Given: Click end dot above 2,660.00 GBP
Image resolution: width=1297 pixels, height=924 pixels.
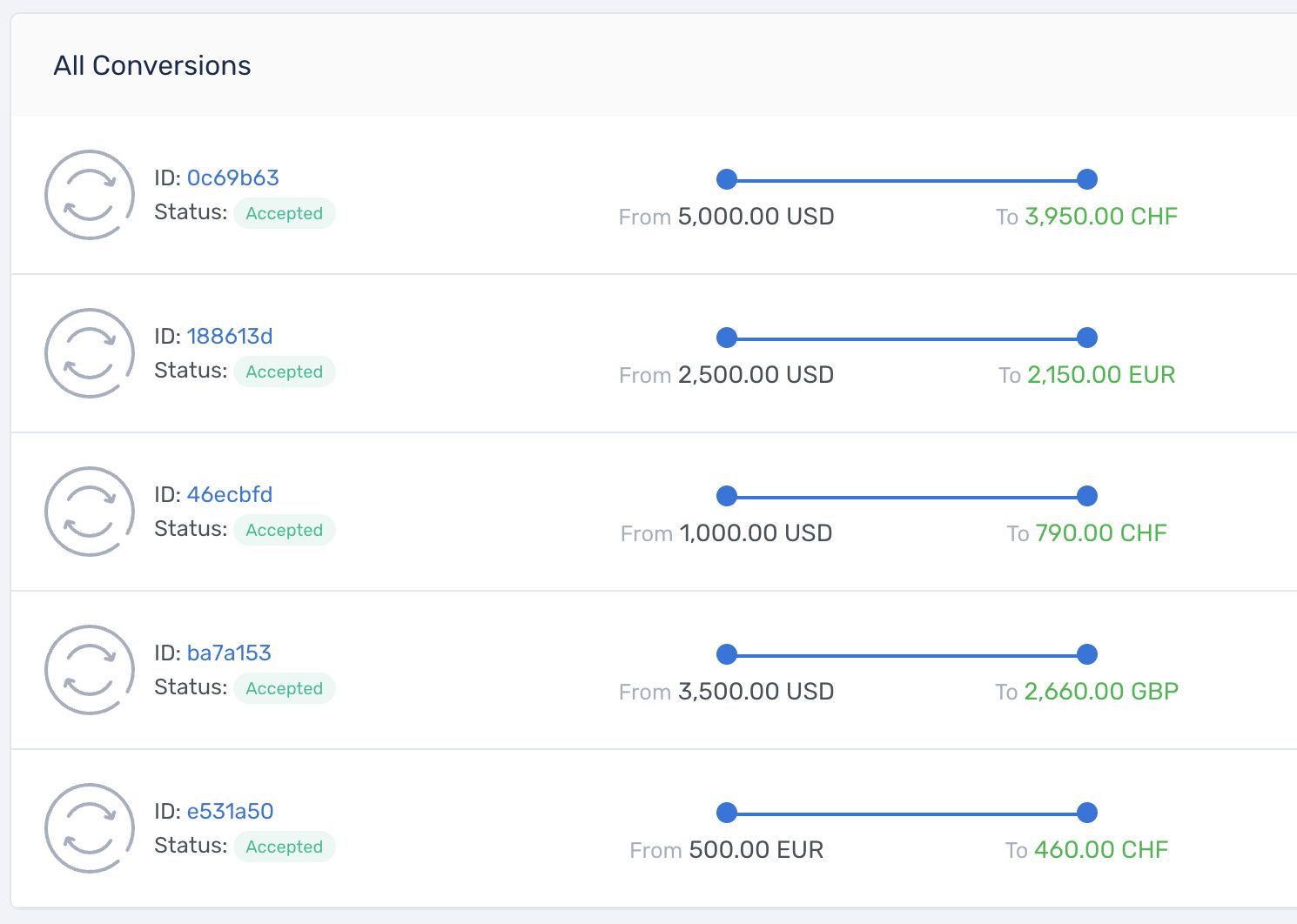Looking at the screenshot, I should click(1087, 654).
